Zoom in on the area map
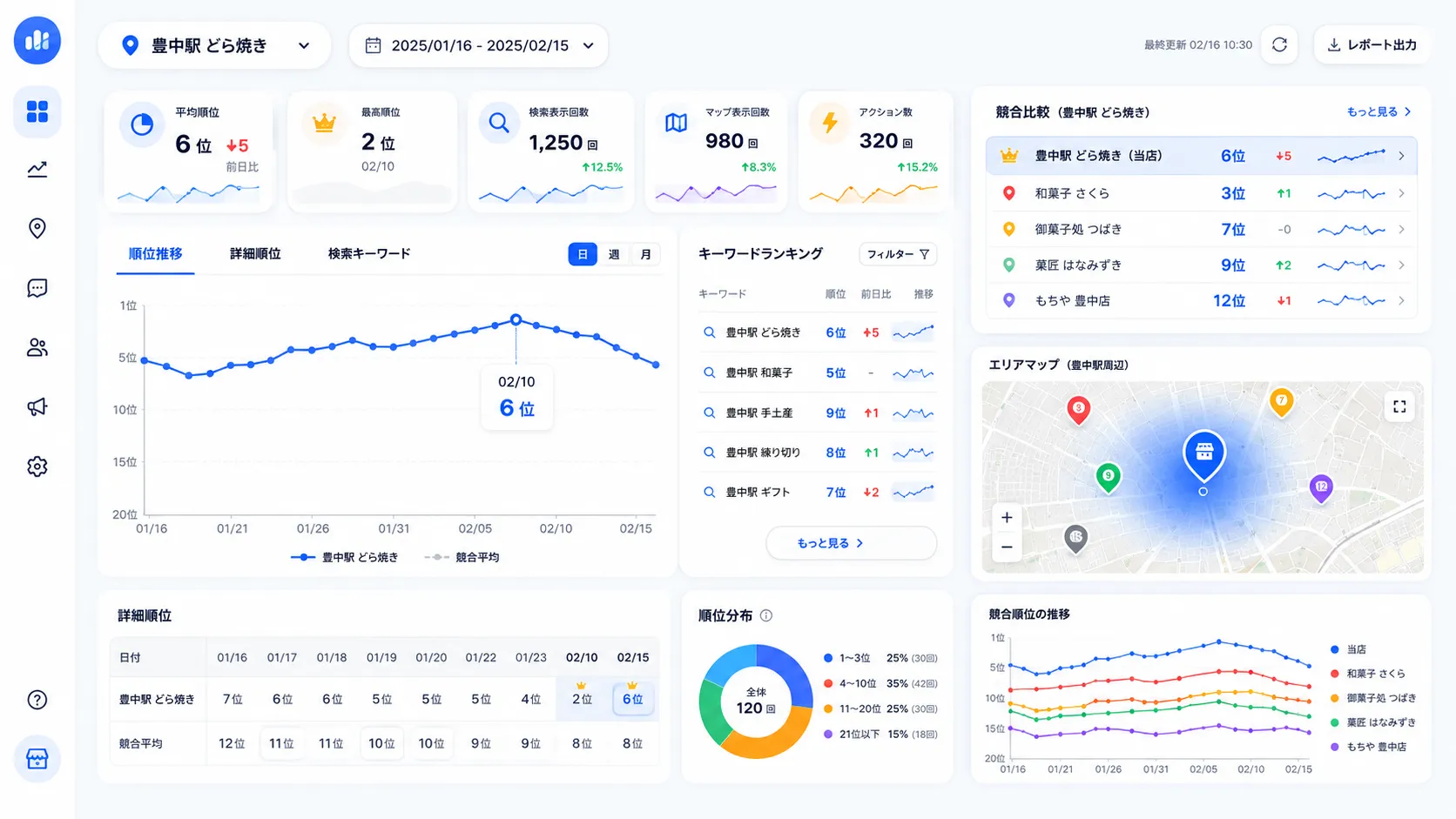The image size is (1456, 819). (x=1007, y=518)
